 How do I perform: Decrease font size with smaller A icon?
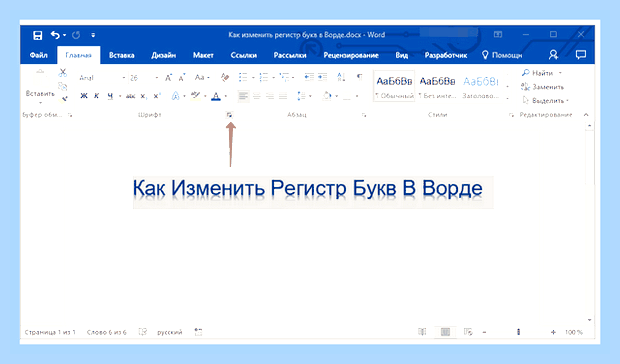182,77
